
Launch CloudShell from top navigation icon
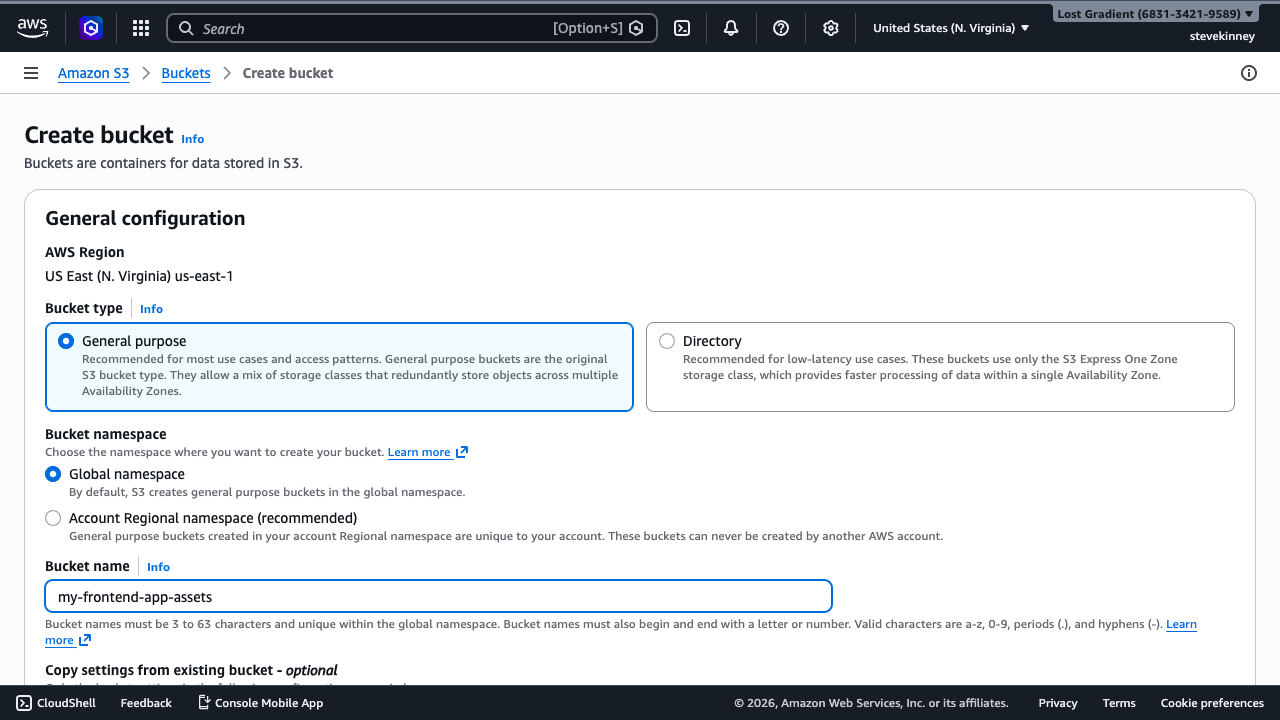[682, 28]
